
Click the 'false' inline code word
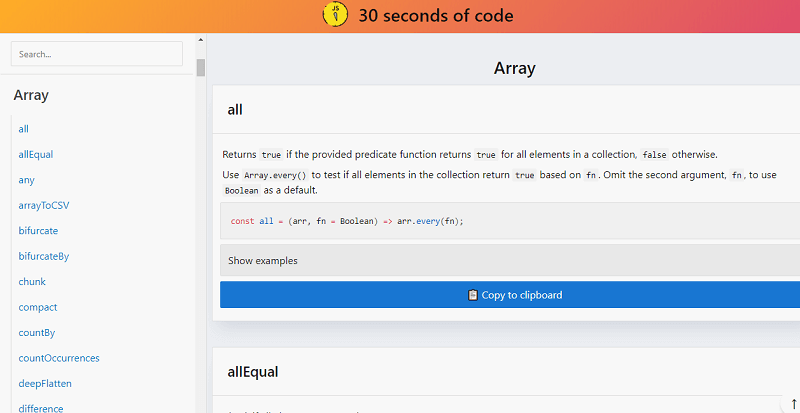tap(654, 155)
